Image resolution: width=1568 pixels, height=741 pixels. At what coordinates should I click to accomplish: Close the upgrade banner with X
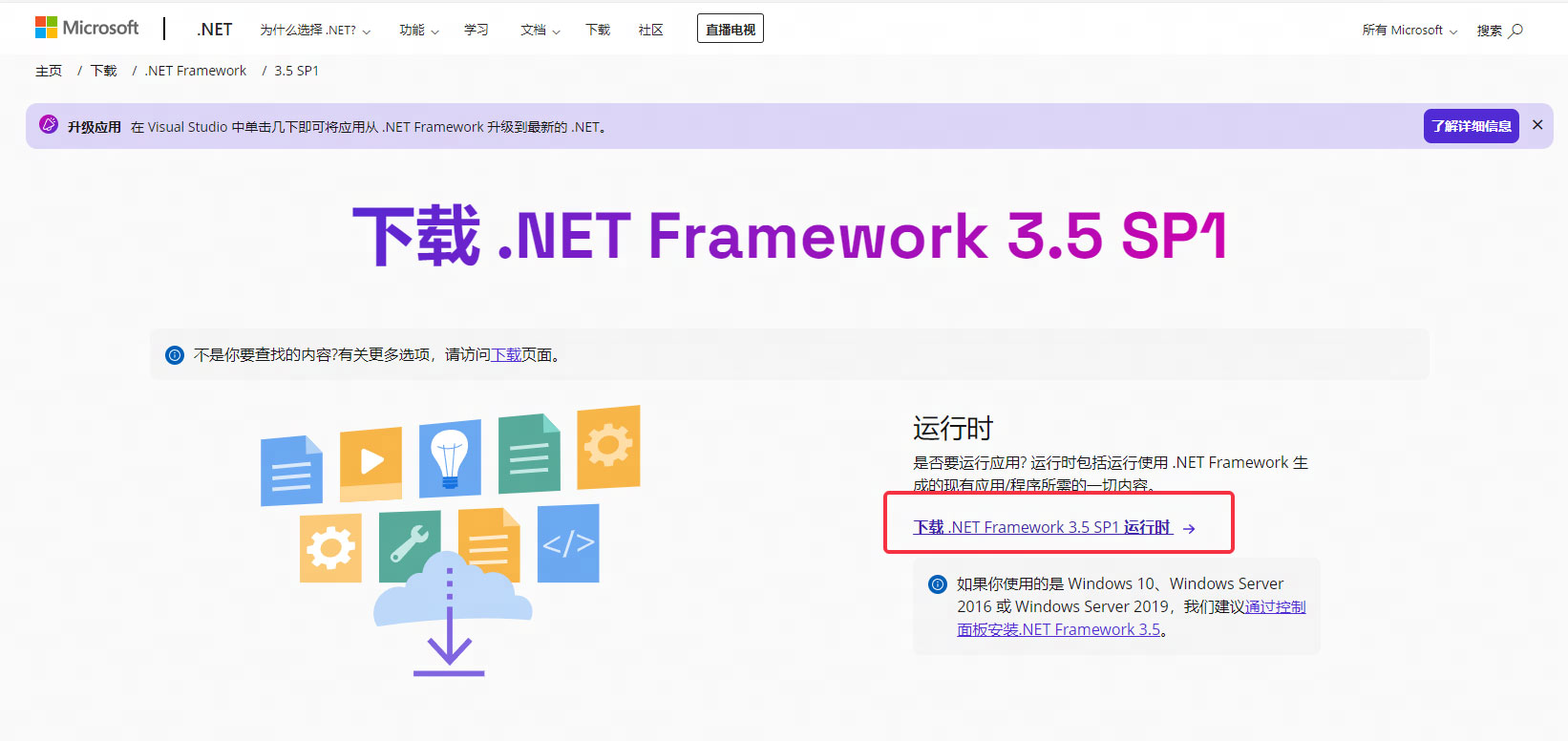click(x=1537, y=125)
